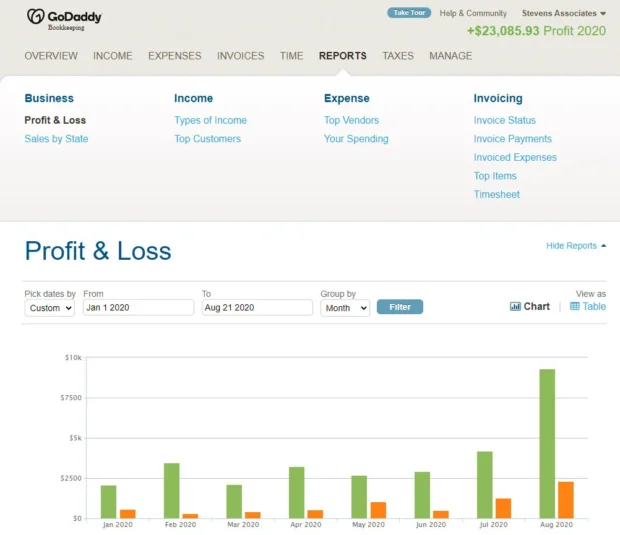Open the TIME tab
Screen dimensions: 620x535
tap(291, 56)
